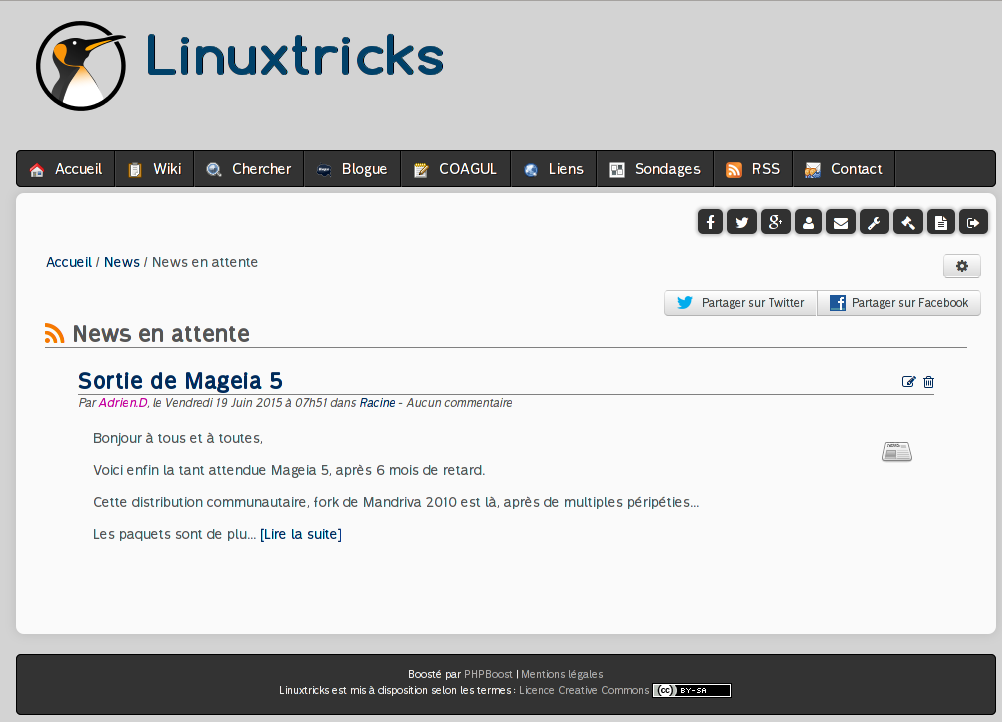Click the orange RSS icon beside News en attente
The width and height of the screenshot is (1002, 722).
54,334
